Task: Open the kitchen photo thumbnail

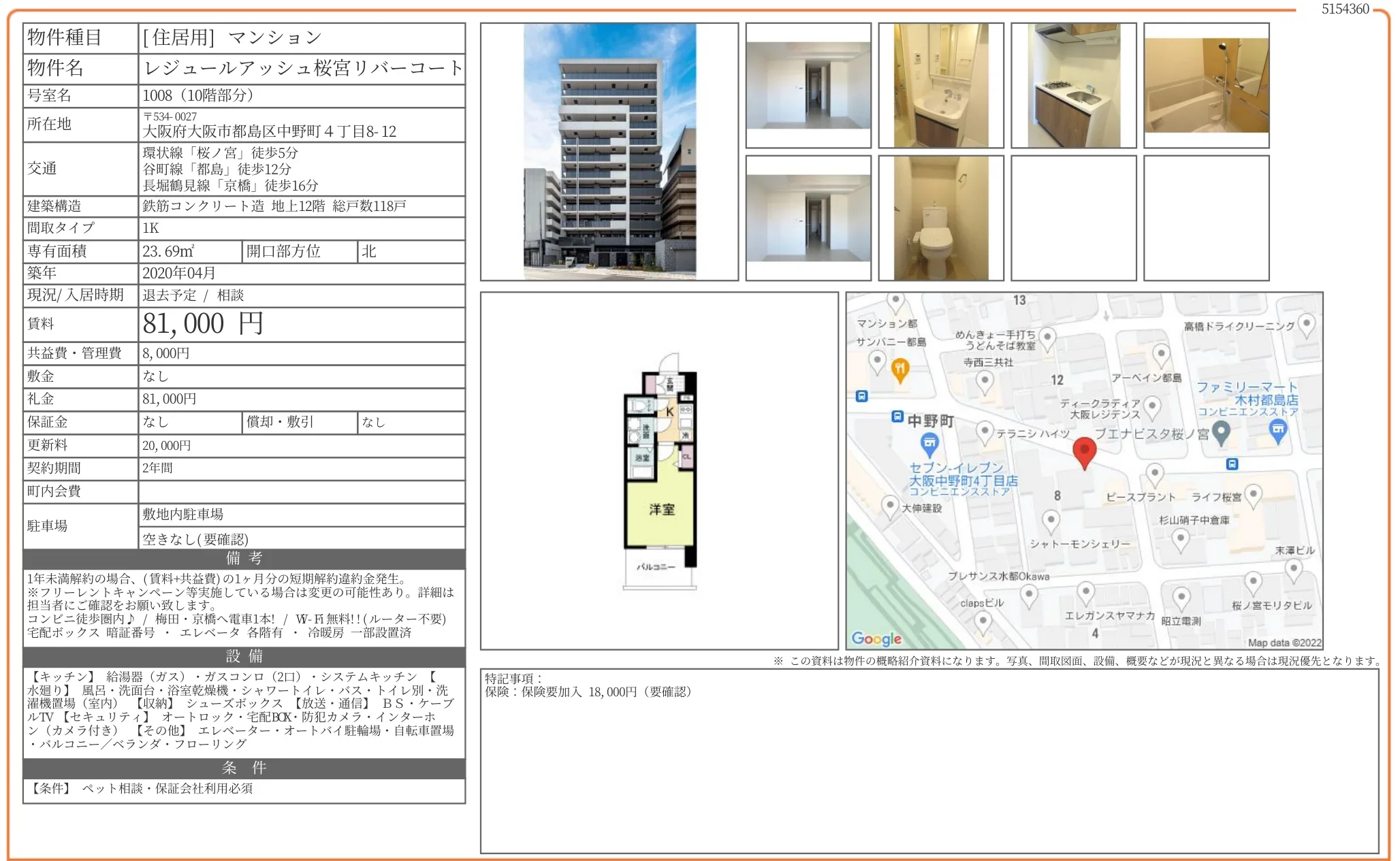Action: (1073, 86)
